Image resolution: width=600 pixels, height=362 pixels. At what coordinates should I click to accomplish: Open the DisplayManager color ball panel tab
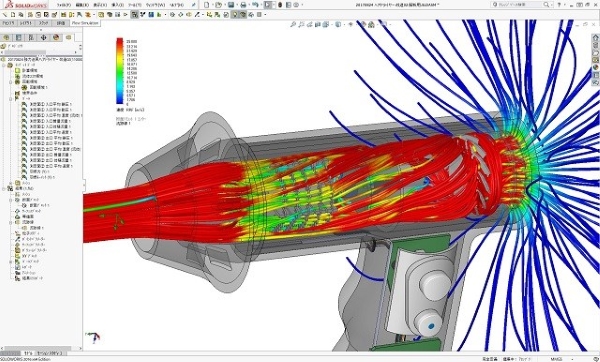[x=56, y=38]
